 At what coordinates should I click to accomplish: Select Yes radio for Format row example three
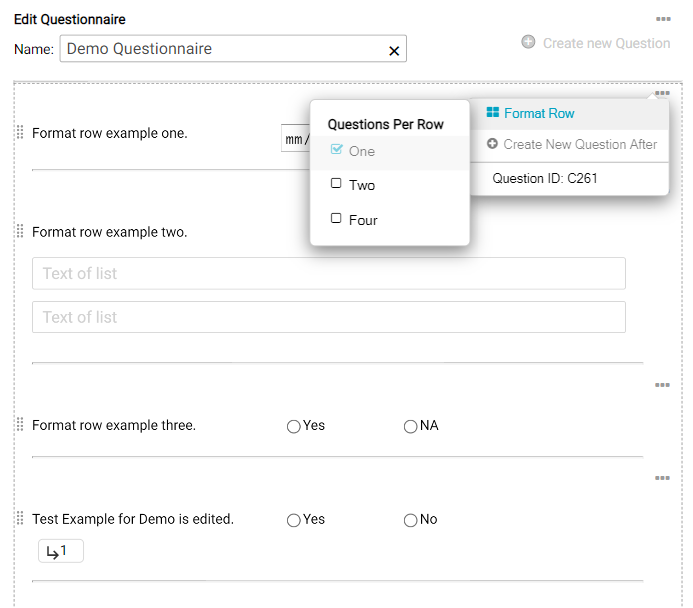pyautogui.click(x=293, y=426)
